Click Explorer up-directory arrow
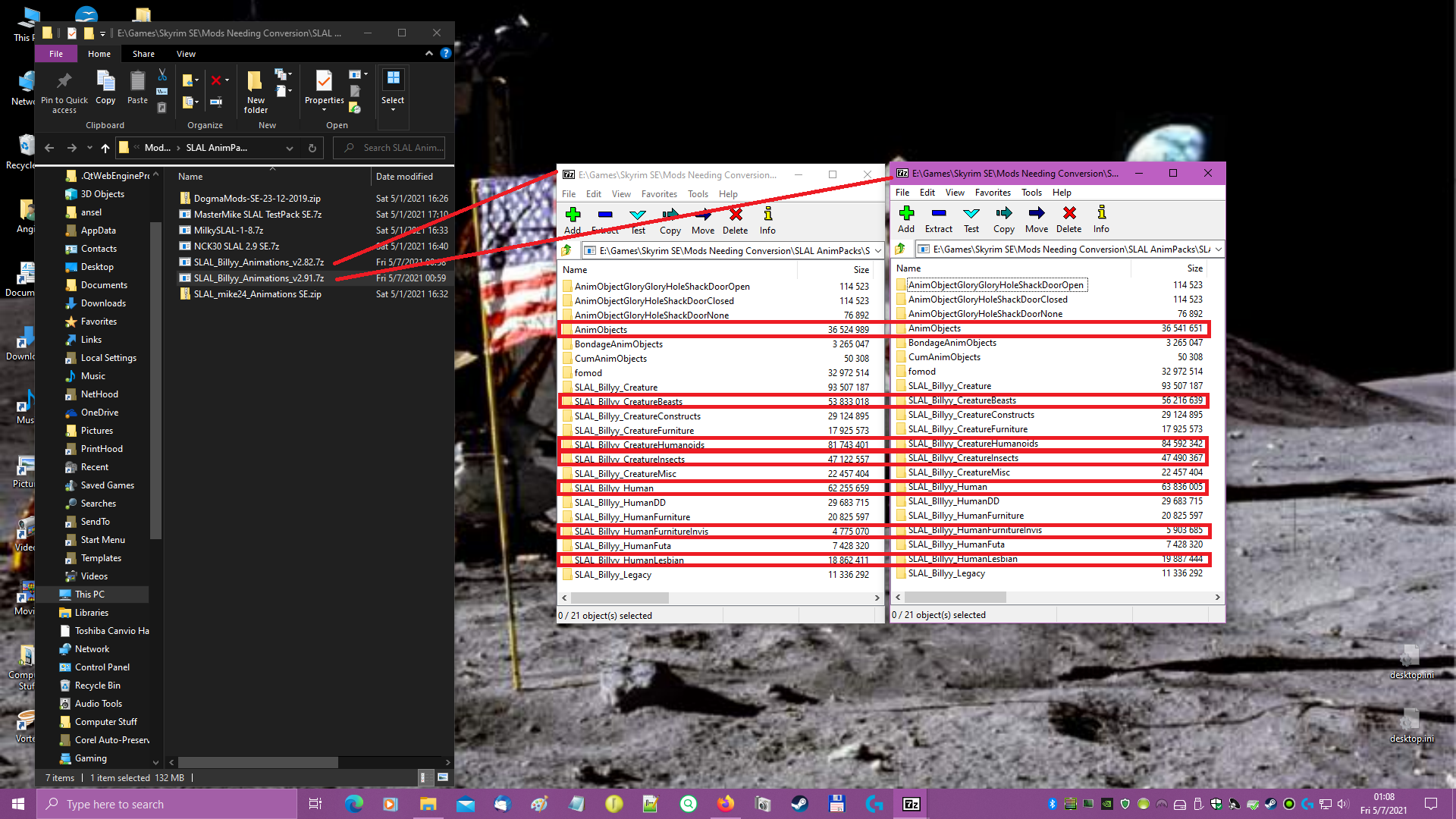1456x819 pixels. (105, 148)
